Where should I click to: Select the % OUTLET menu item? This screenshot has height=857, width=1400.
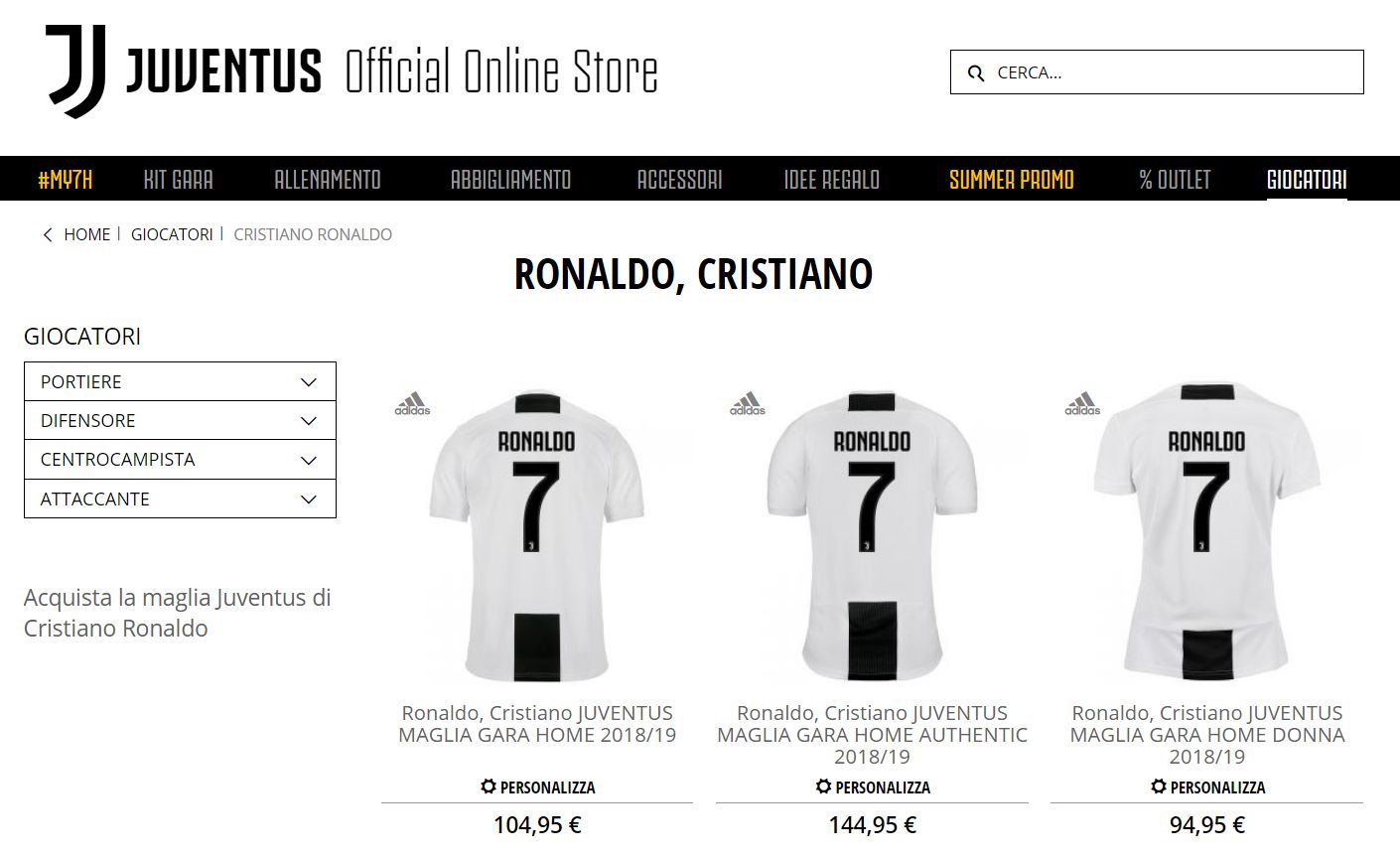[x=1176, y=180]
